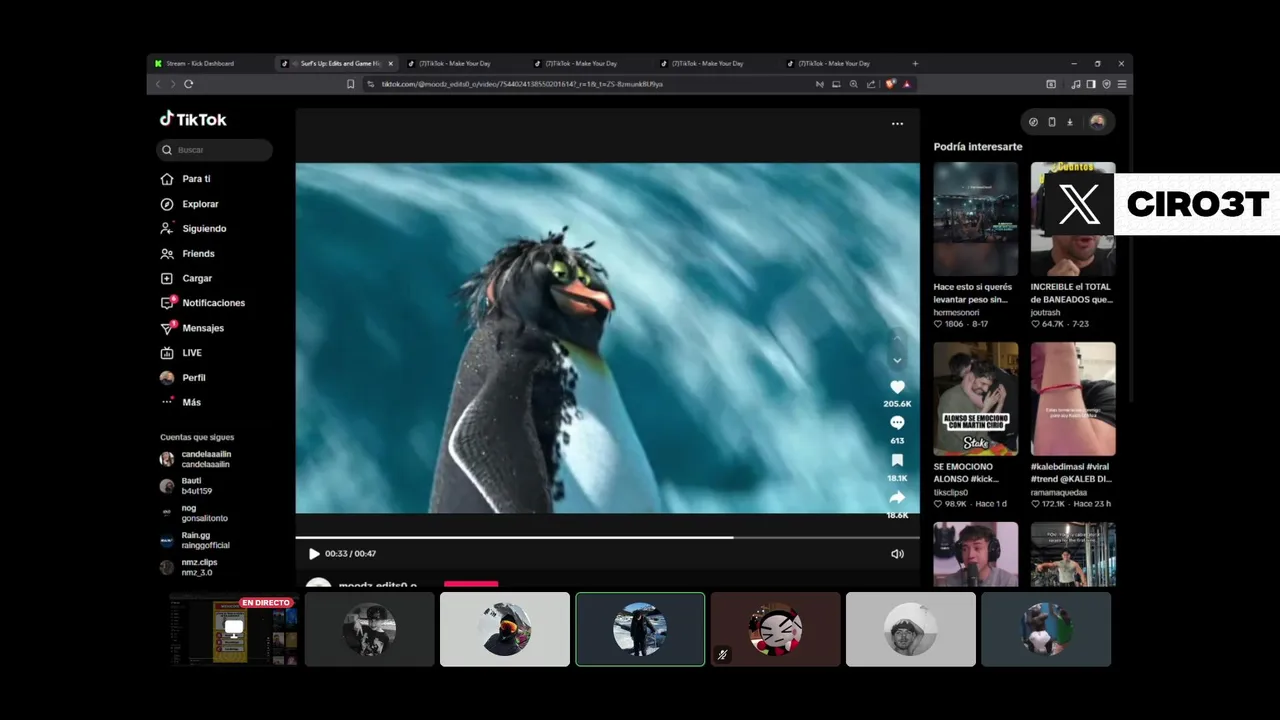Open a new browser tab
Image resolution: width=1280 pixels, height=720 pixels.
[915, 63]
